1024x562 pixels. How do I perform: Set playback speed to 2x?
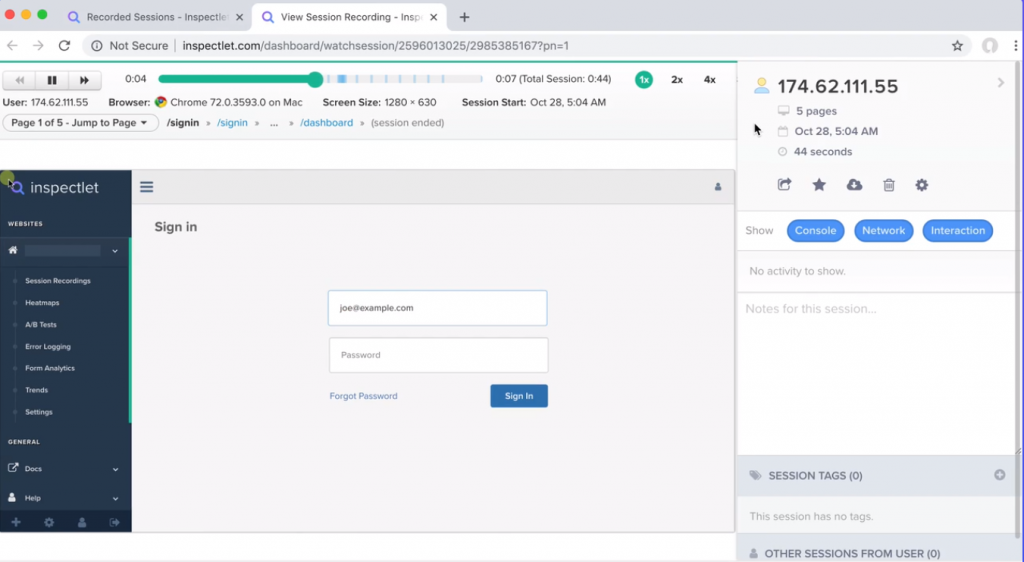pos(677,80)
